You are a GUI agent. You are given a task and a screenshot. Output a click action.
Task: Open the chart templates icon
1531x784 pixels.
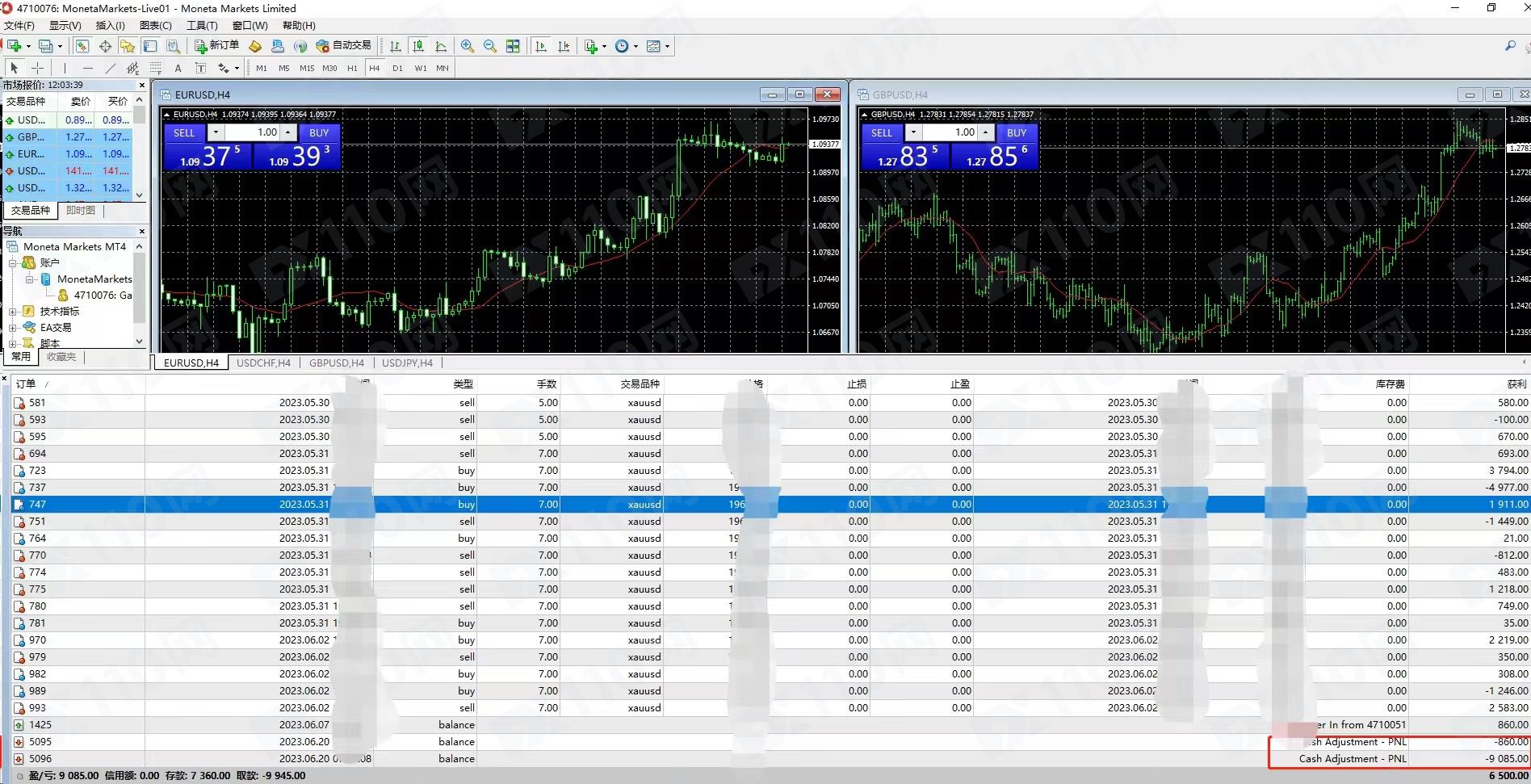[x=654, y=46]
